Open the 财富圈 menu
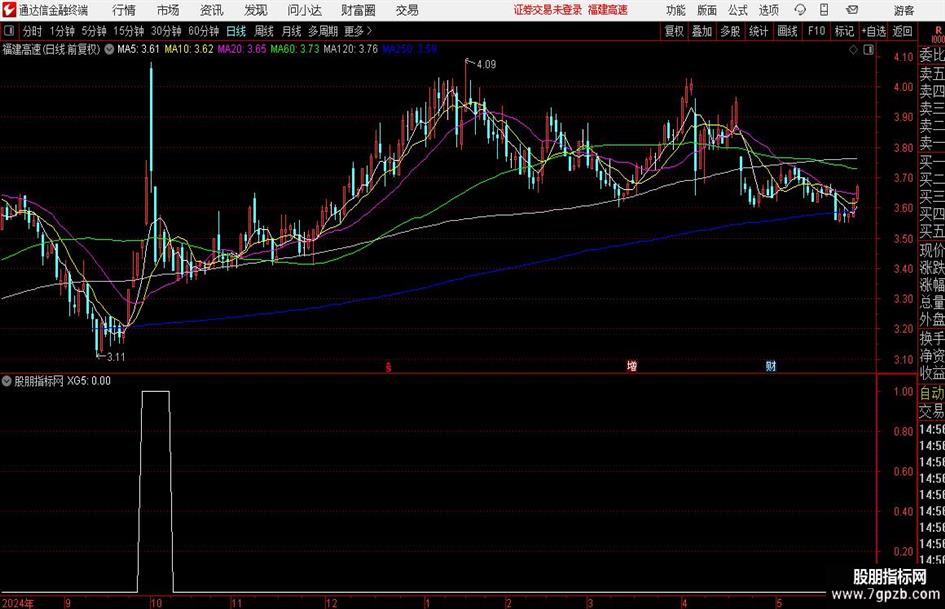Viewport: 945px width, 609px height. point(358,10)
